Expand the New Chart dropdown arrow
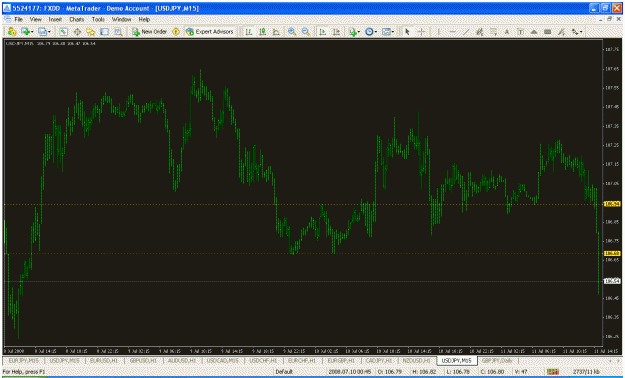 tap(32, 32)
